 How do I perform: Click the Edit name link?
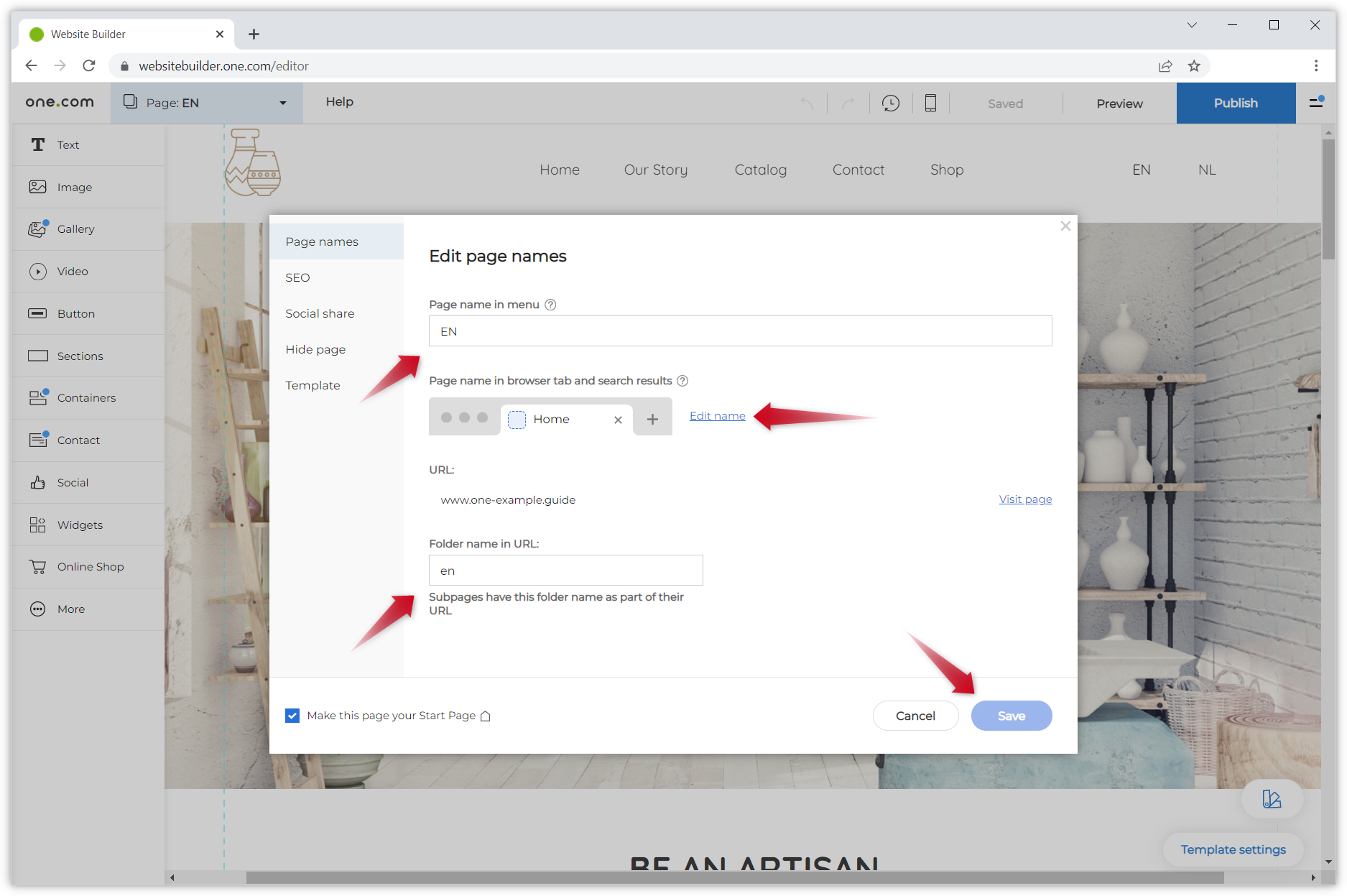[x=717, y=416]
